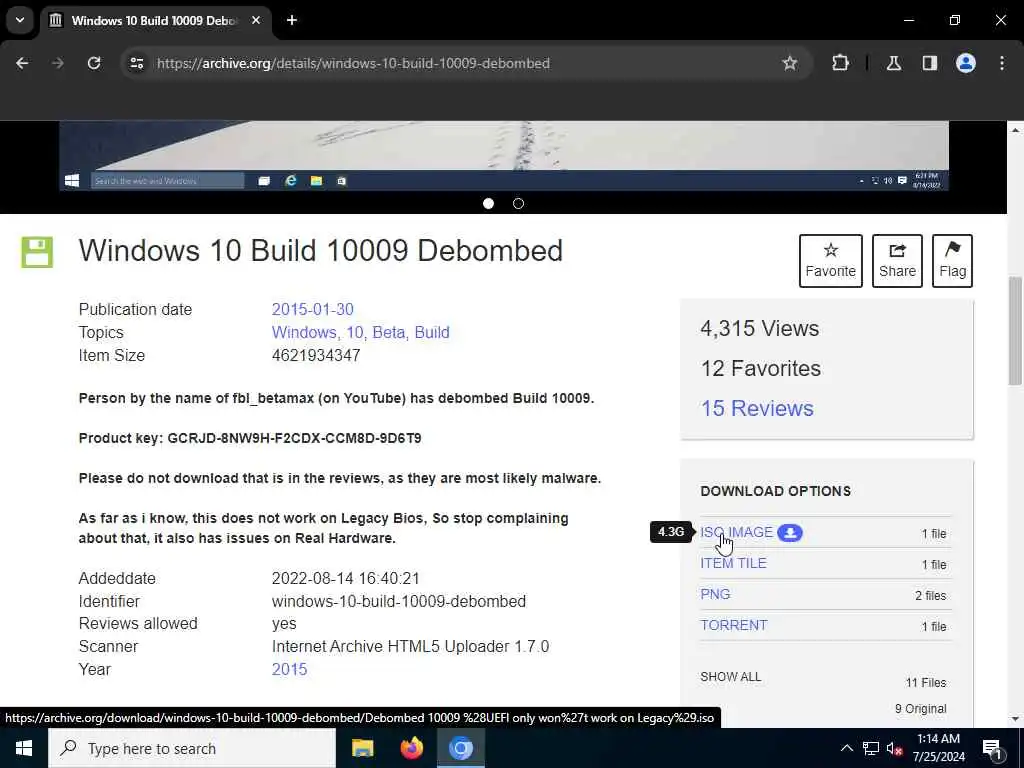Launch Firefox from the taskbar
Viewport: 1024px width, 768px height.
(411, 748)
